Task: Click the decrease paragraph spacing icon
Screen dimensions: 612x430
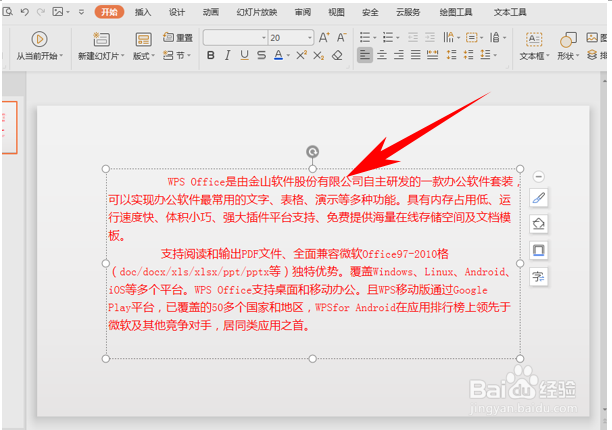Action: [468, 55]
